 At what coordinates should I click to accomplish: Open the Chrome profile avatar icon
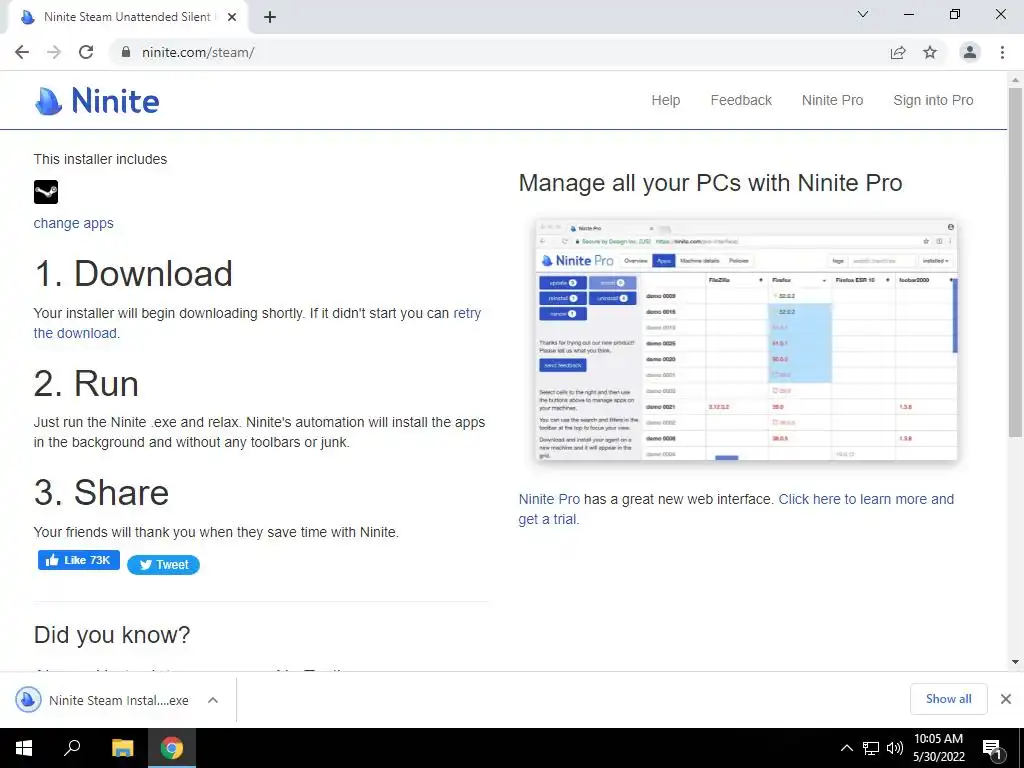pos(970,52)
